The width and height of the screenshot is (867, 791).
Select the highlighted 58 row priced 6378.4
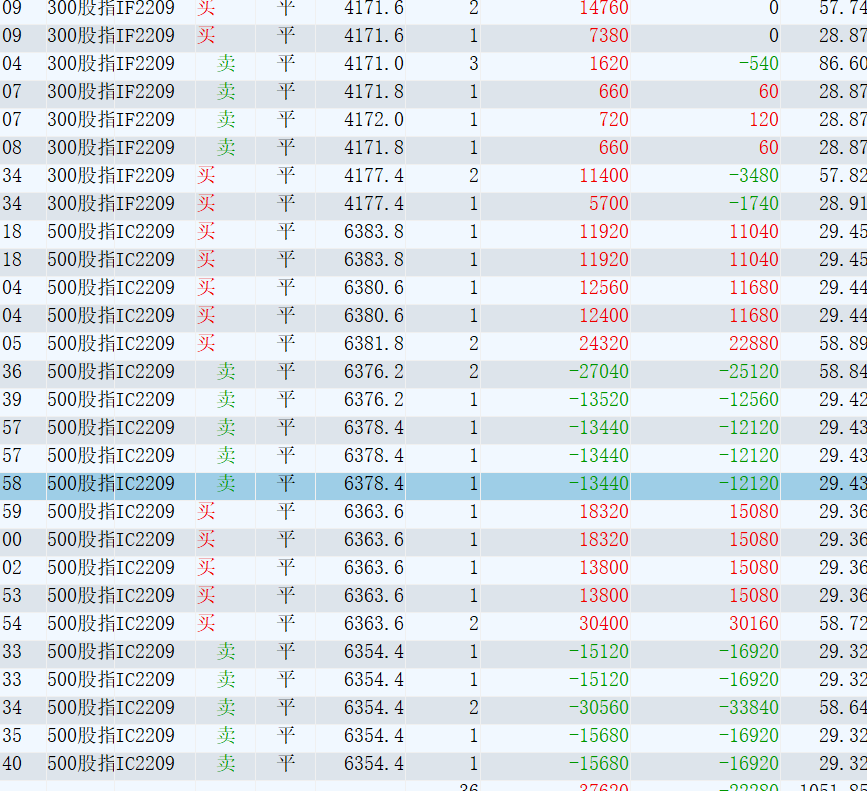434,484
